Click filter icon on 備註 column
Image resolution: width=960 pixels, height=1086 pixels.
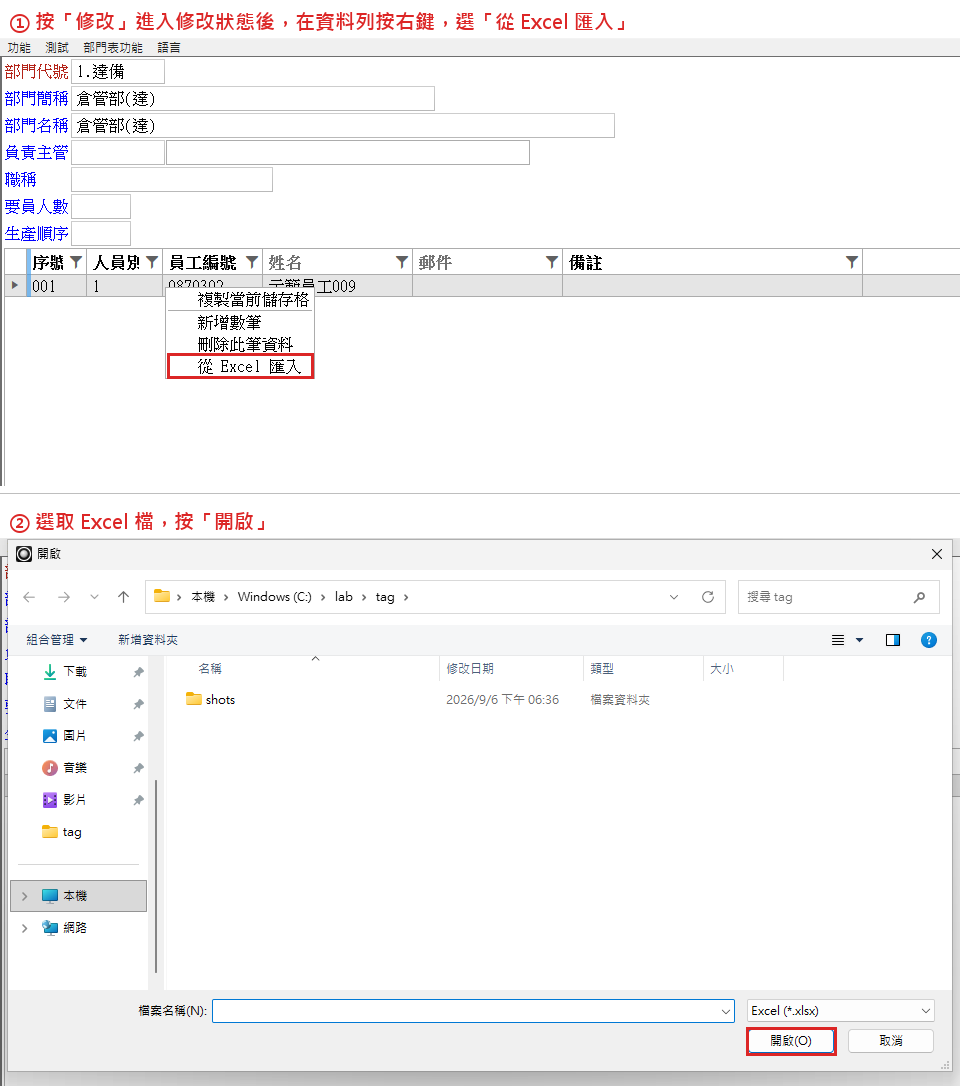point(852,262)
